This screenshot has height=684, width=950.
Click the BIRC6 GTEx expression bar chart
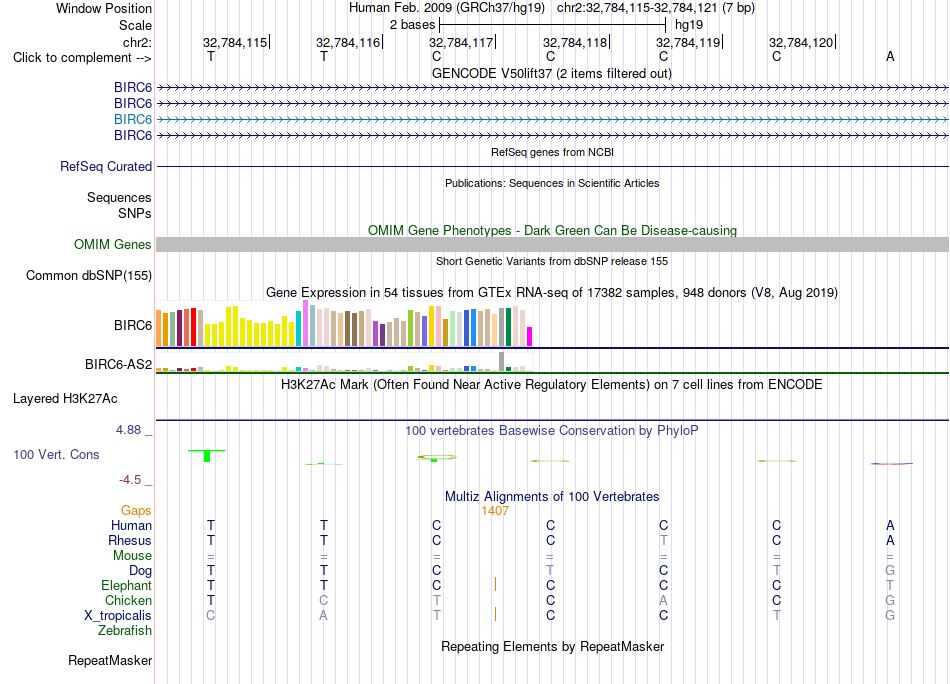click(x=344, y=324)
